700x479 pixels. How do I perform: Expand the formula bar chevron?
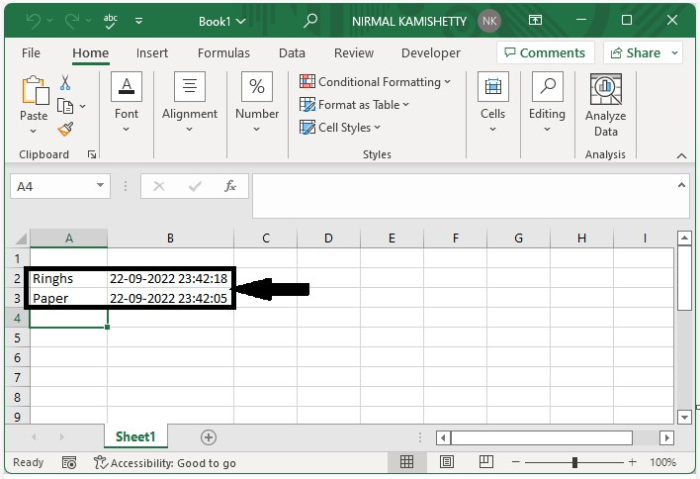tap(681, 185)
